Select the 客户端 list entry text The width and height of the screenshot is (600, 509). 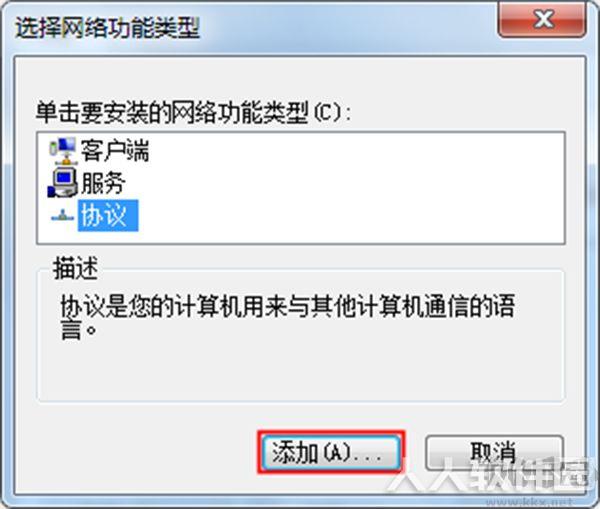point(114,151)
